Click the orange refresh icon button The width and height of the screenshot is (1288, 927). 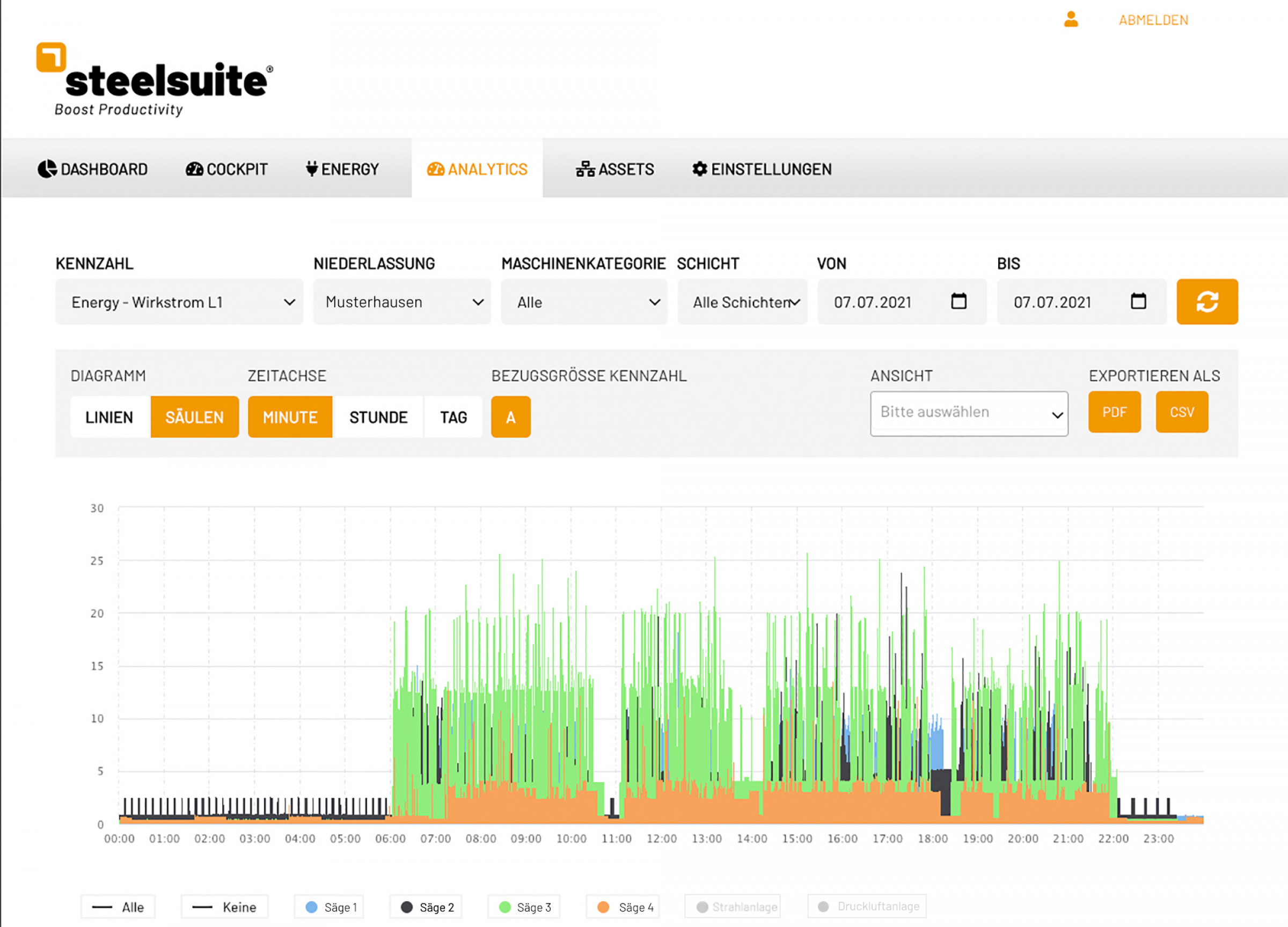[1207, 302]
